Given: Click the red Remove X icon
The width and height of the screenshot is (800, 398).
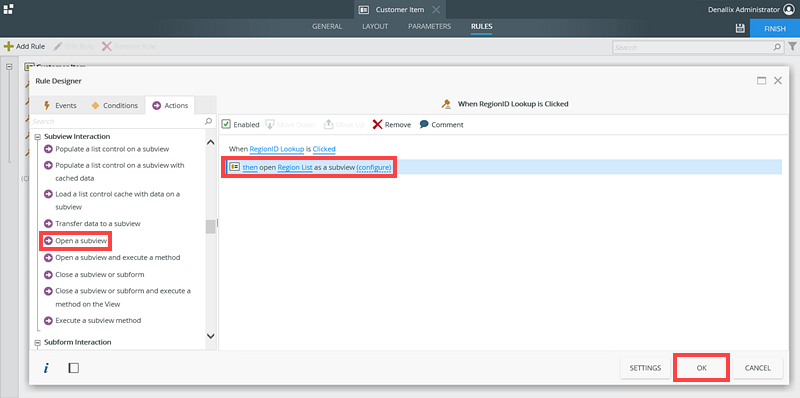Looking at the screenshot, I should click(377, 125).
